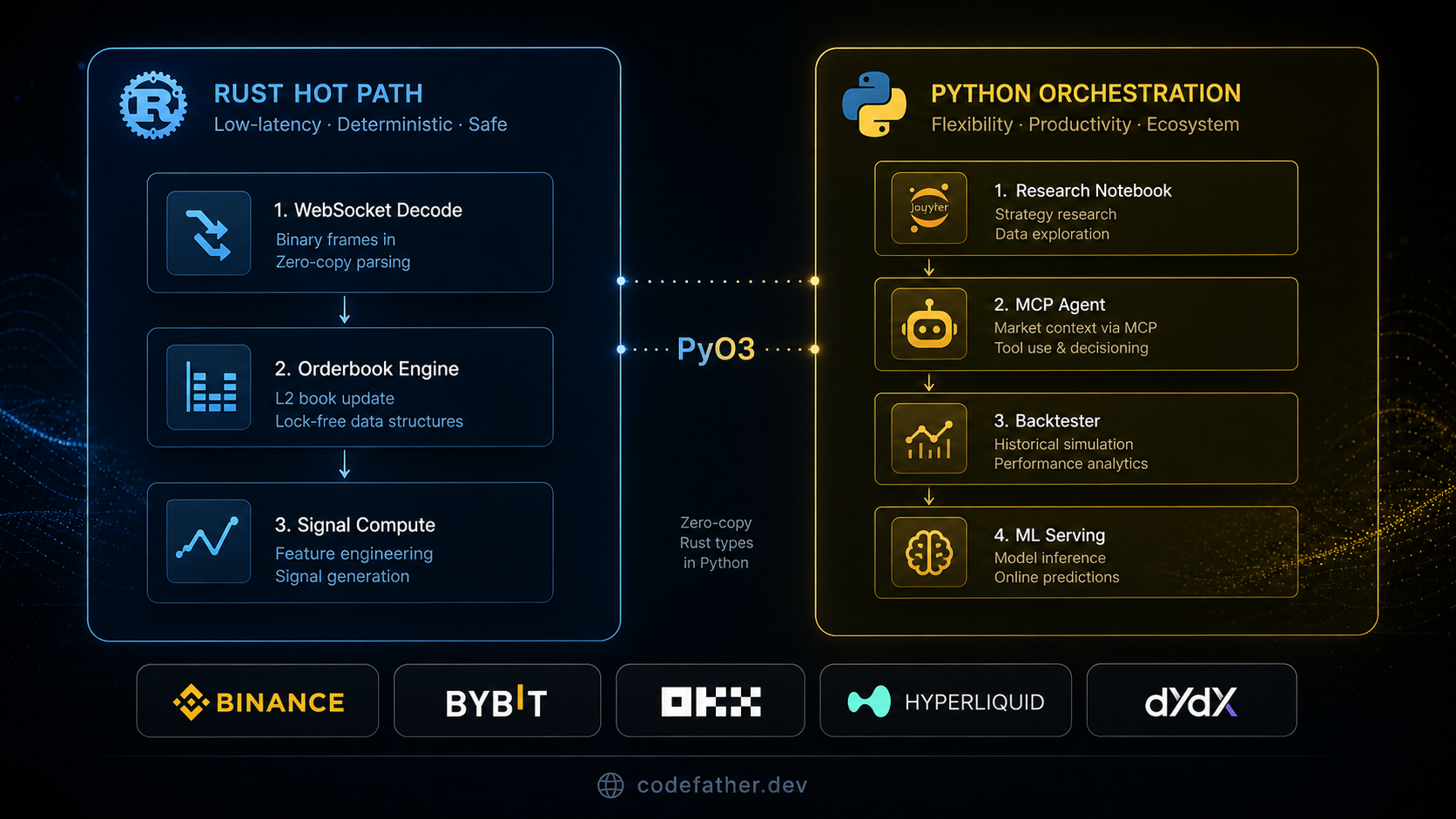Click the 'Zero-copy parsing' text
The image size is (1456, 819).
(x=343, y=262)
